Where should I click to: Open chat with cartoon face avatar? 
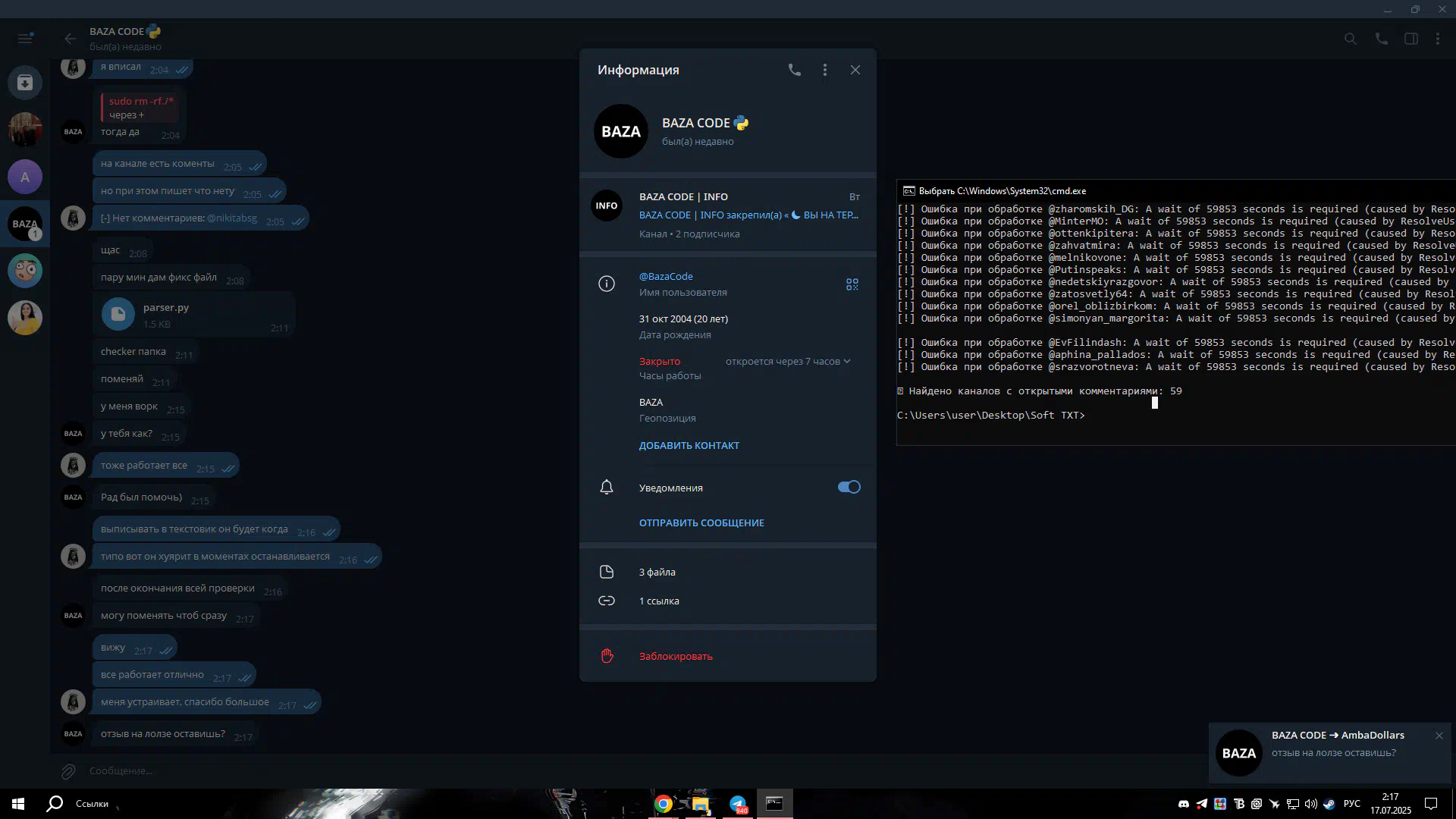click(25, 271)
